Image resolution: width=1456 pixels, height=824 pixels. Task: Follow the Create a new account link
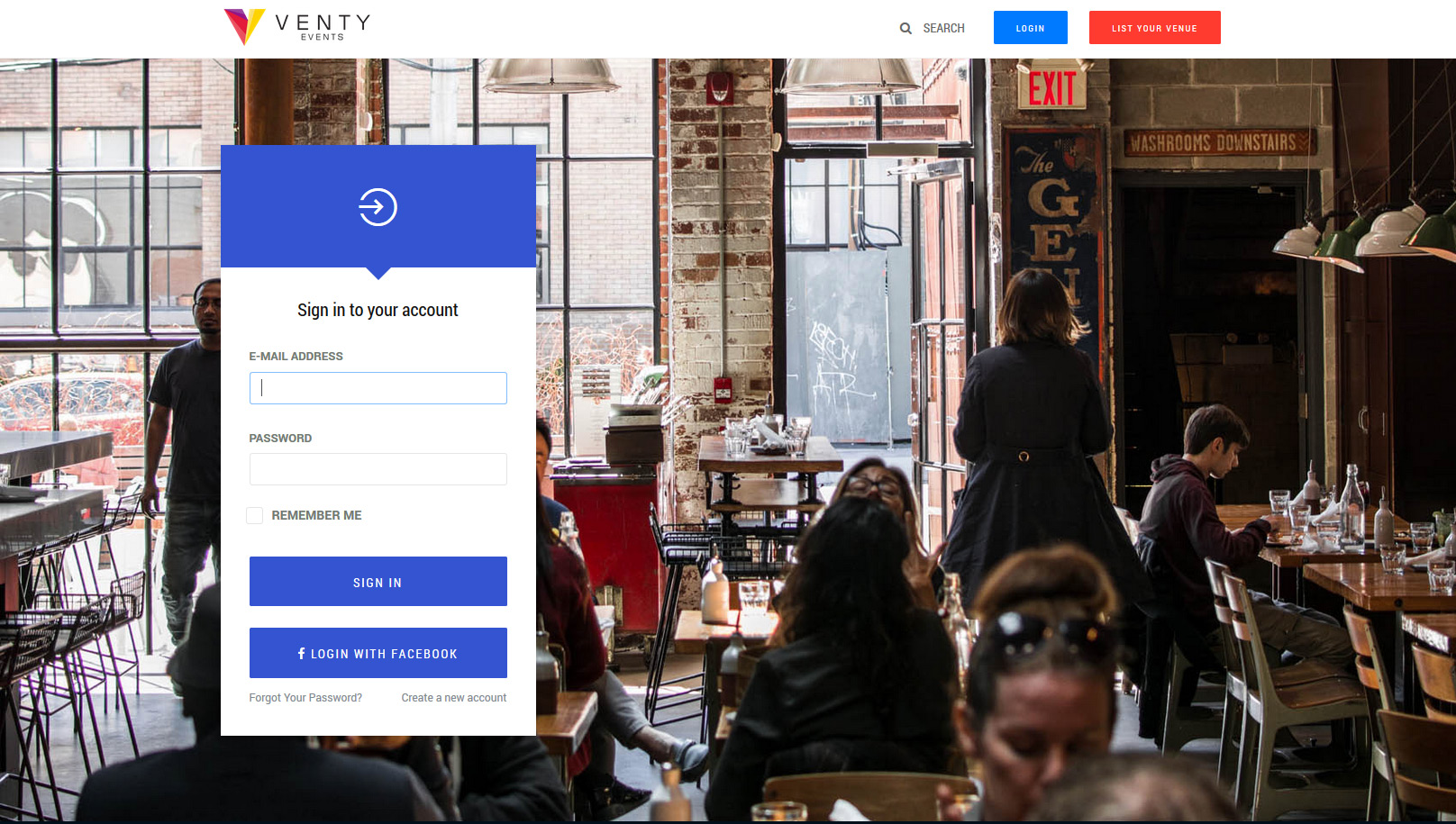(x=454, y=698)
